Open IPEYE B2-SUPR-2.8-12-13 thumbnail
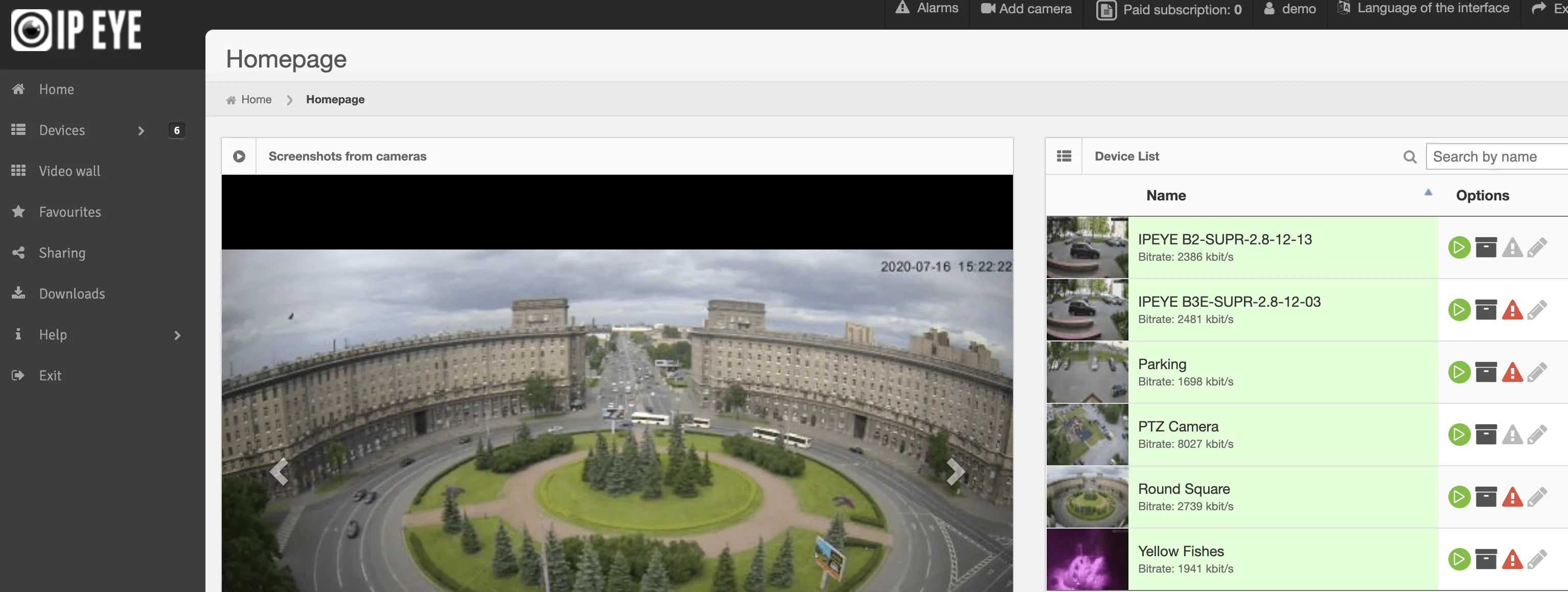The height and width of the screenshot is (592, 1568). coord(1087,247)
